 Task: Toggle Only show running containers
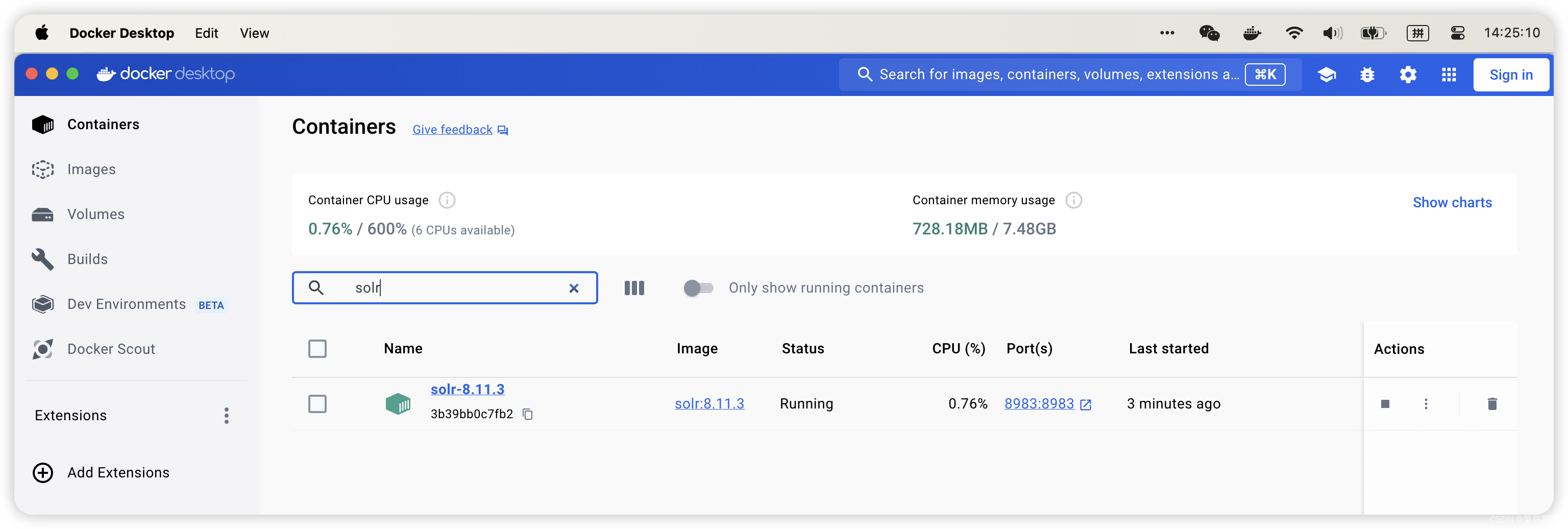coord(698,288)
